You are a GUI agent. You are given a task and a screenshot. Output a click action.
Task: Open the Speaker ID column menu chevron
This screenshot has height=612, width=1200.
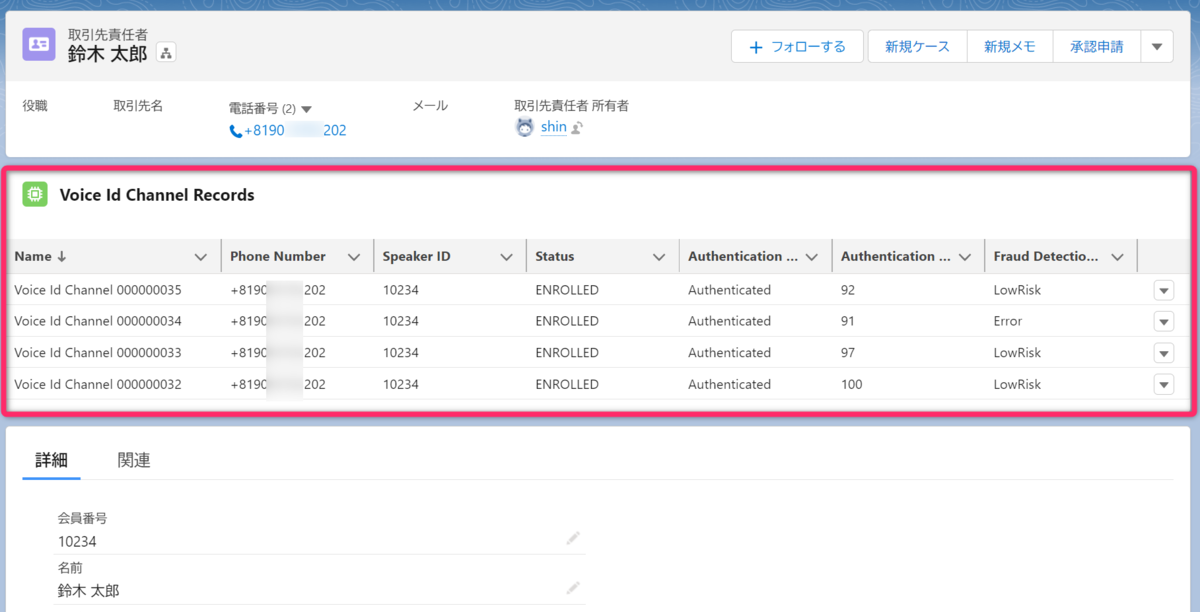(x=506, y=257)
